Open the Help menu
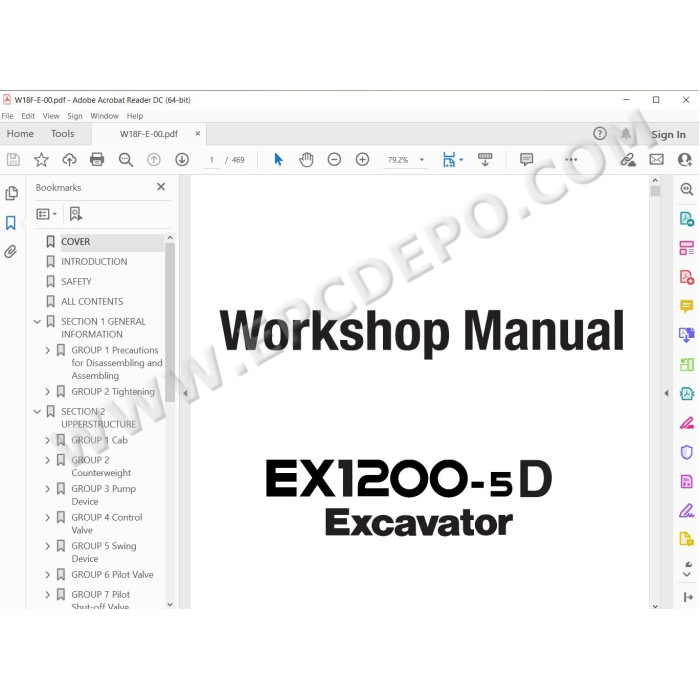Viewport: 700px width, 700px height. point(135,116)
